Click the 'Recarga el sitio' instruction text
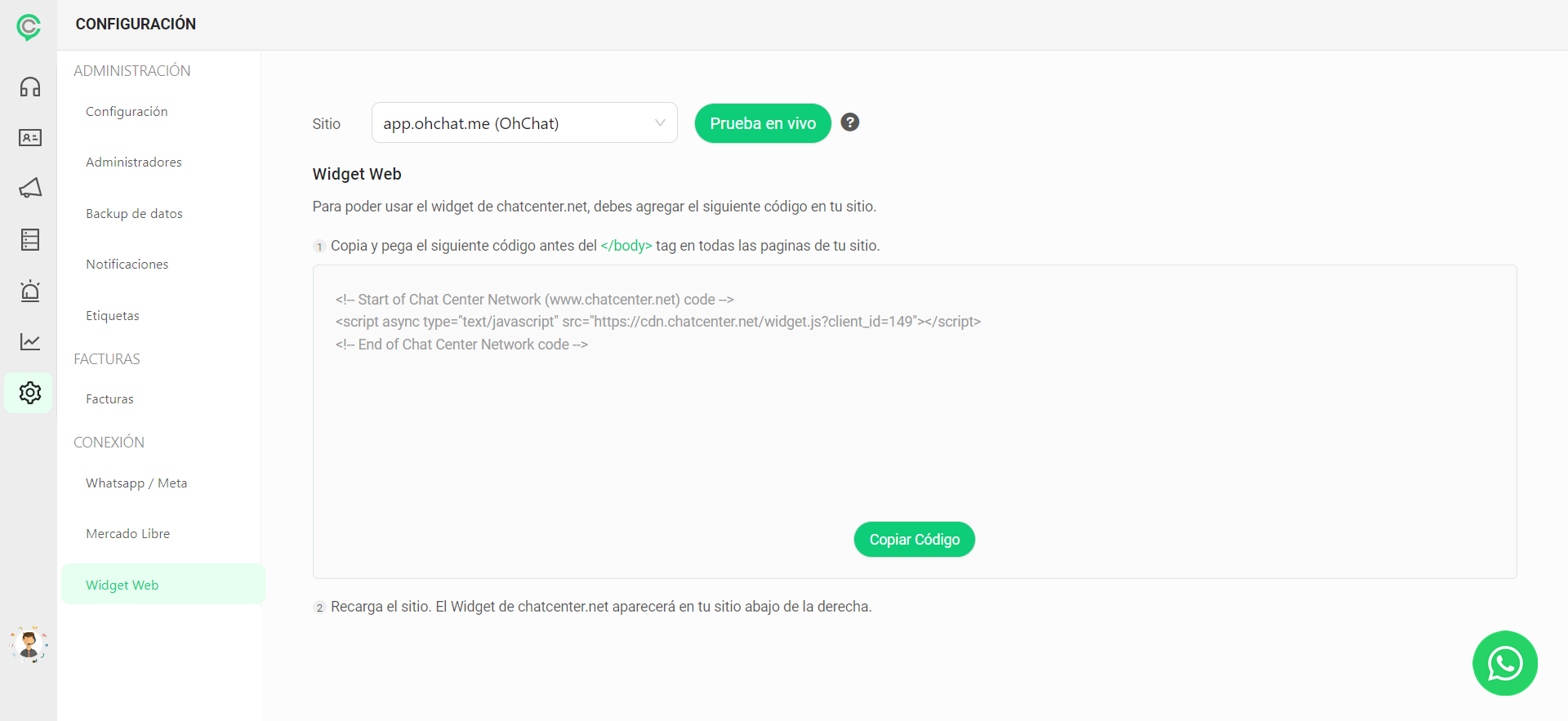Screen dimensions: 1568x721 [x=601, y=607]
